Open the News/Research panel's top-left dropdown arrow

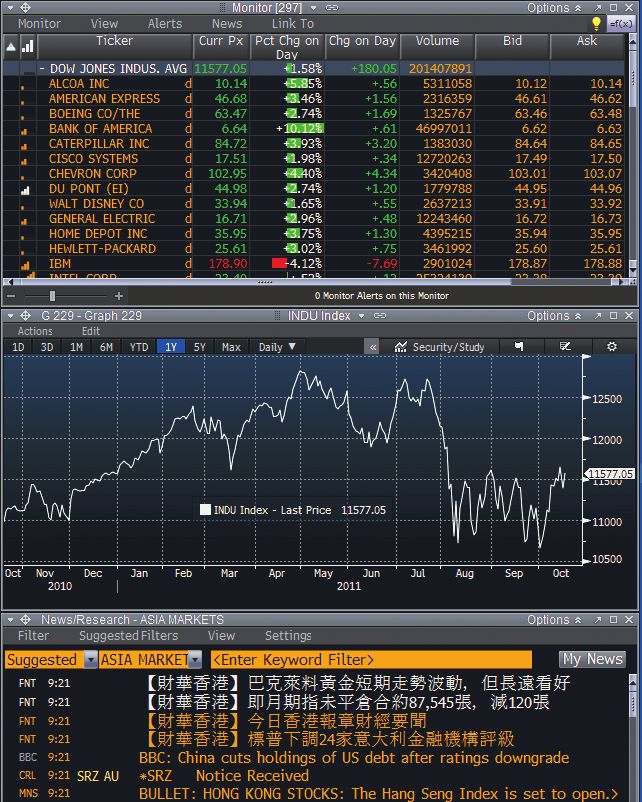pyautogui.click(x=10, y=619)
